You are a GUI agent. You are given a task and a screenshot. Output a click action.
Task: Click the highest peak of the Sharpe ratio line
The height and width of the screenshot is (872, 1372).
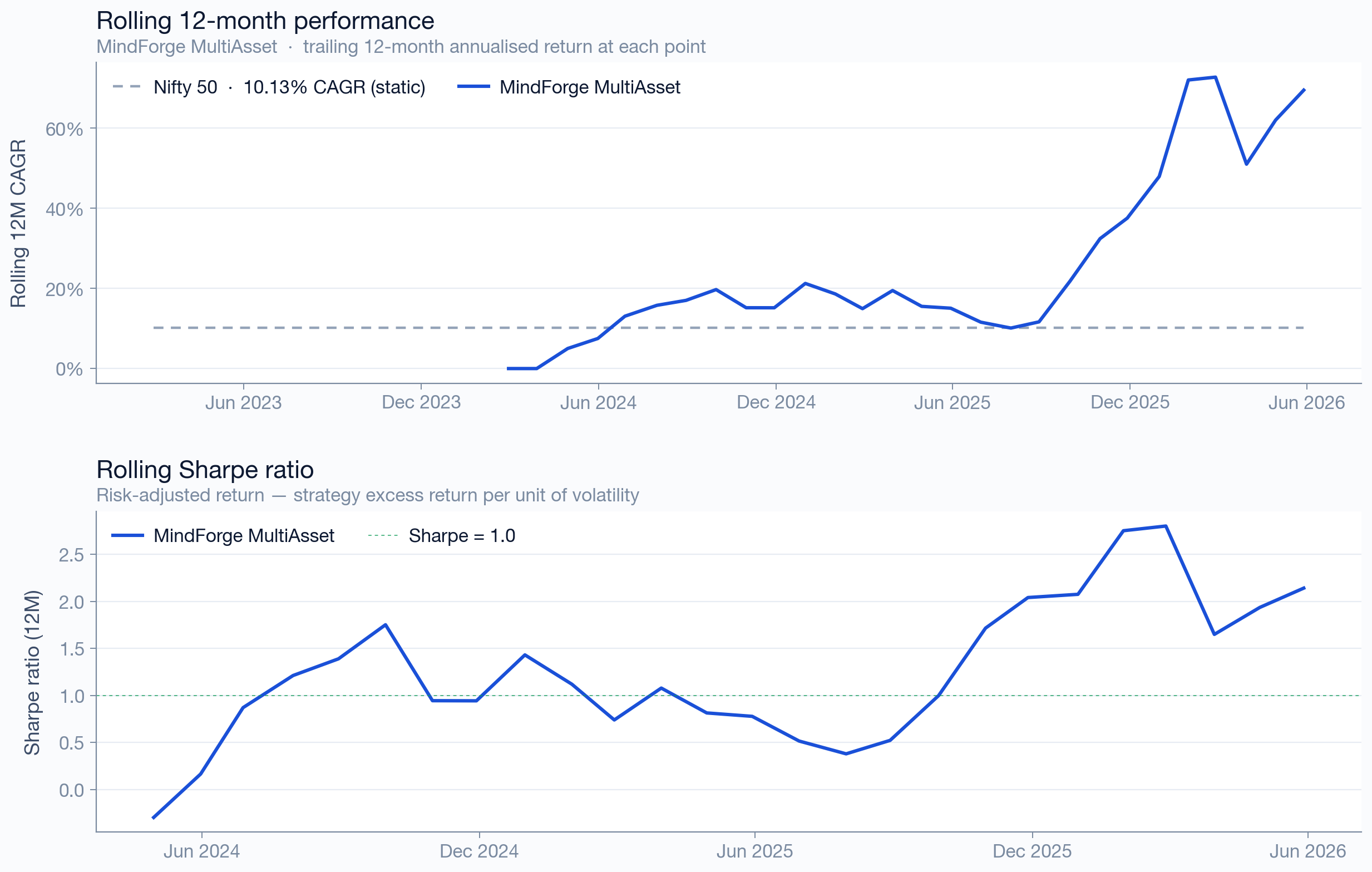[x=1166, y=526]
